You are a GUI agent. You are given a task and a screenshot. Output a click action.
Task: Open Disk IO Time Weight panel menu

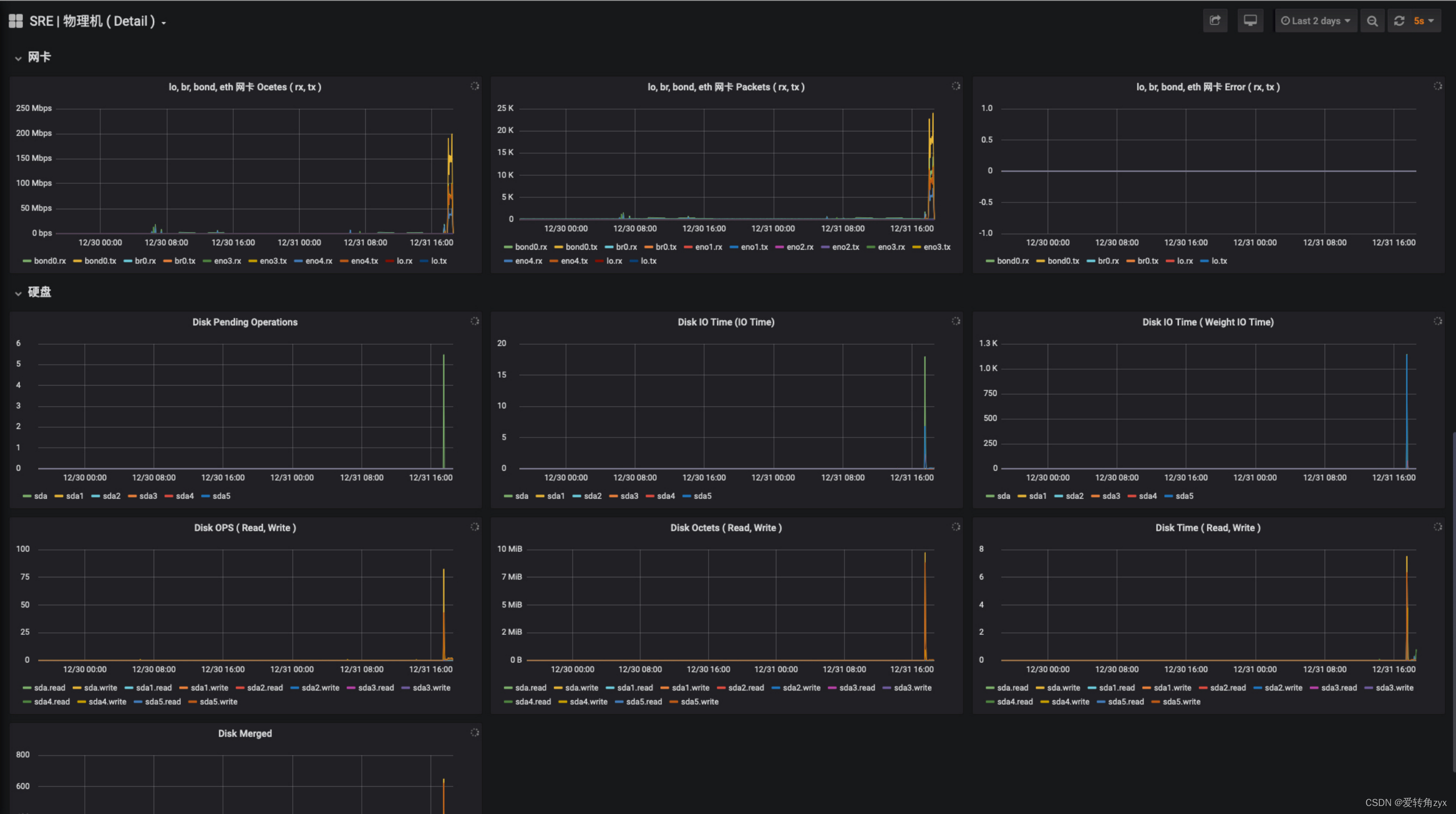click(x=1208, y=322)
